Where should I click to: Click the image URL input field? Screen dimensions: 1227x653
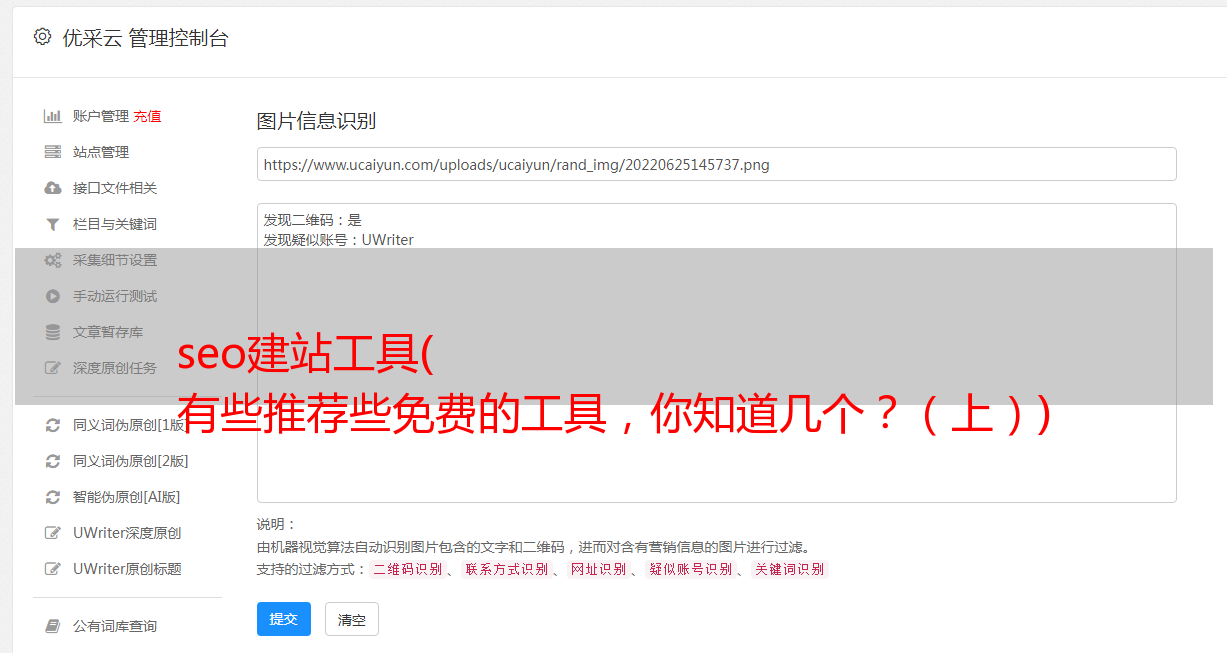[716, 164]
